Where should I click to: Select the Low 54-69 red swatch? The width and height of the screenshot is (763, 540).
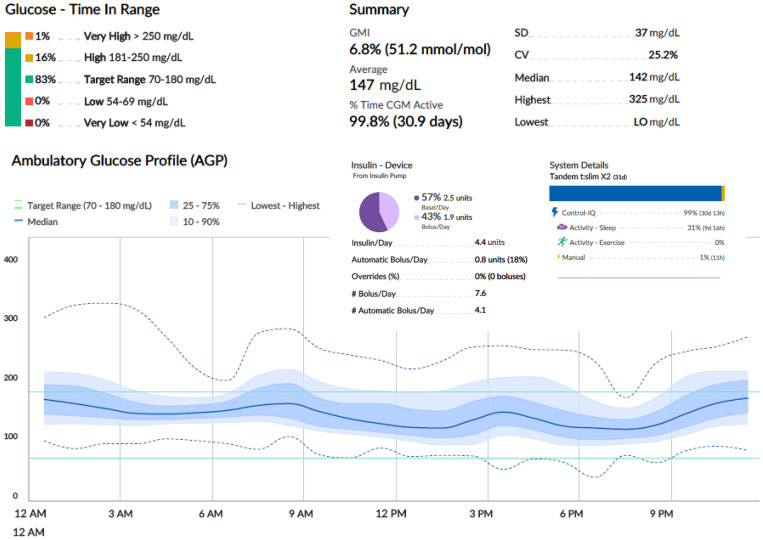click(x=29, y=101)
